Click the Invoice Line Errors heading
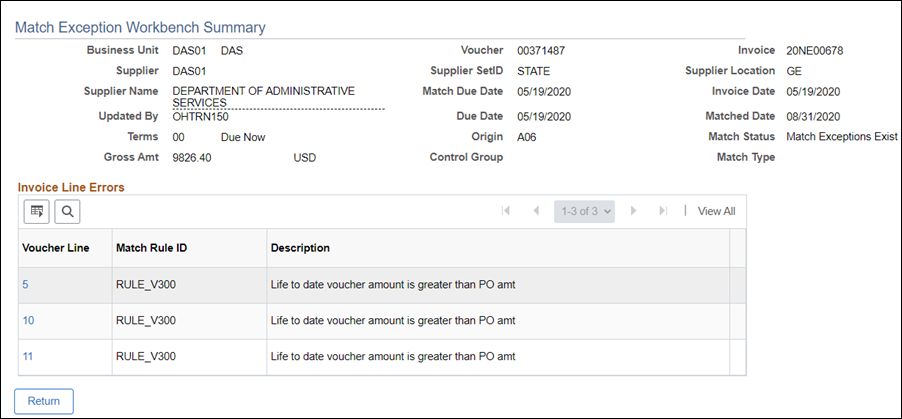 [x=71, y=187]
